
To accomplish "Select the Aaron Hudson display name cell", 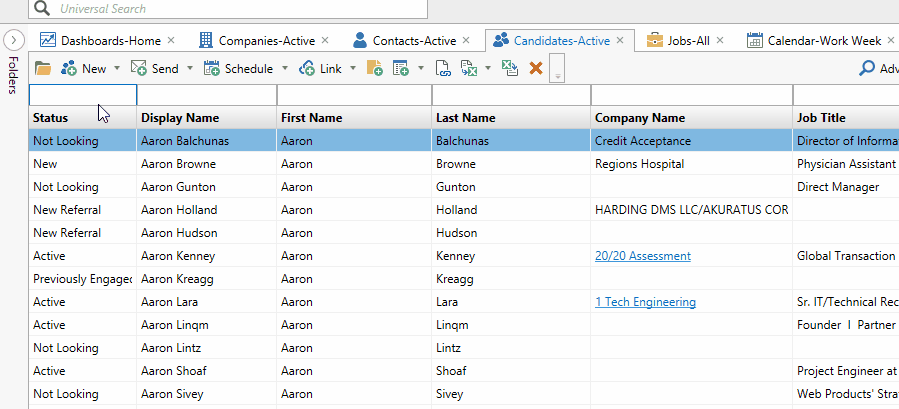I will [207, 232].
